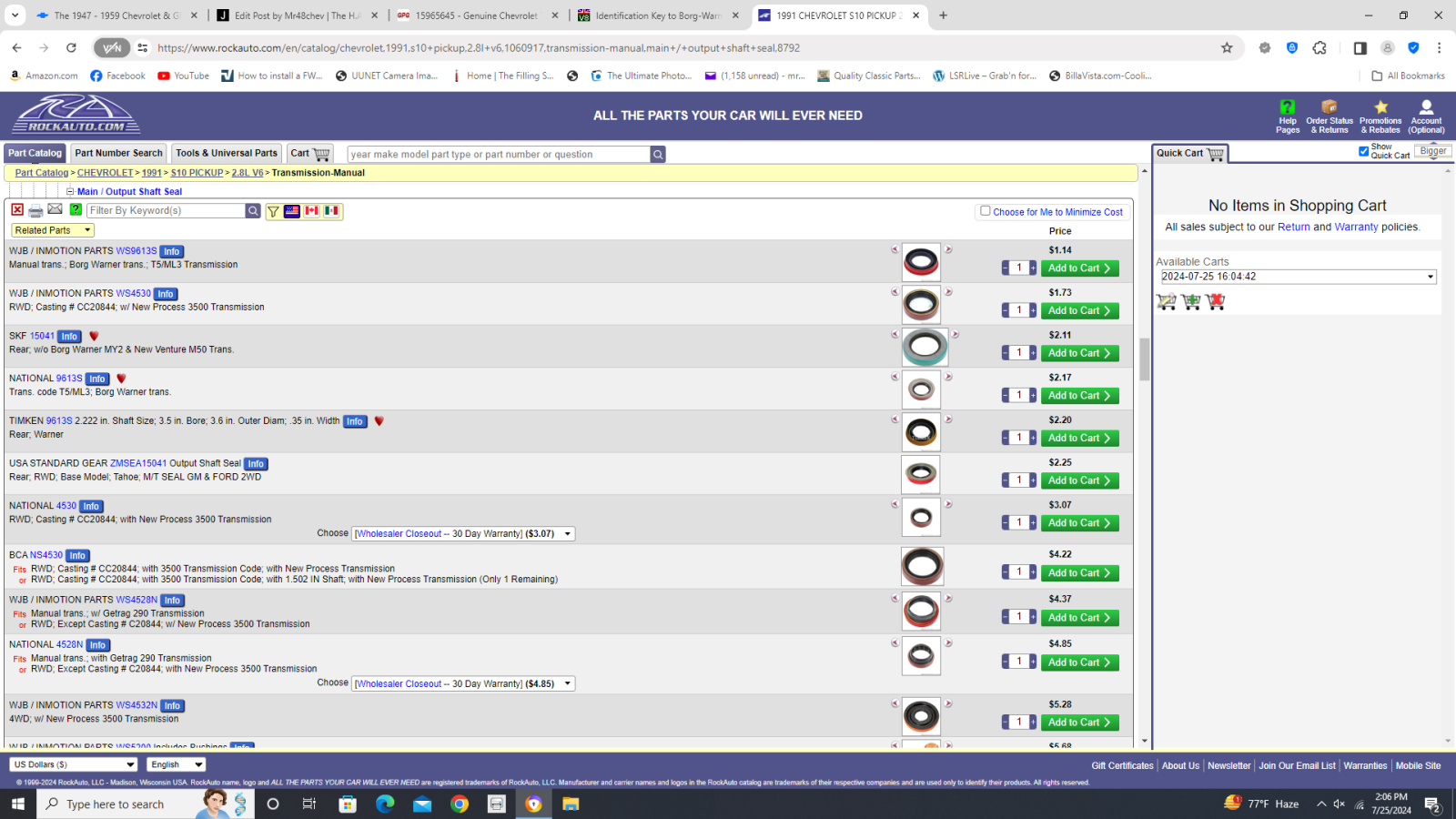Toggle Show Quick Cart checkbox
The image size is (1456, 819).
1363,151
